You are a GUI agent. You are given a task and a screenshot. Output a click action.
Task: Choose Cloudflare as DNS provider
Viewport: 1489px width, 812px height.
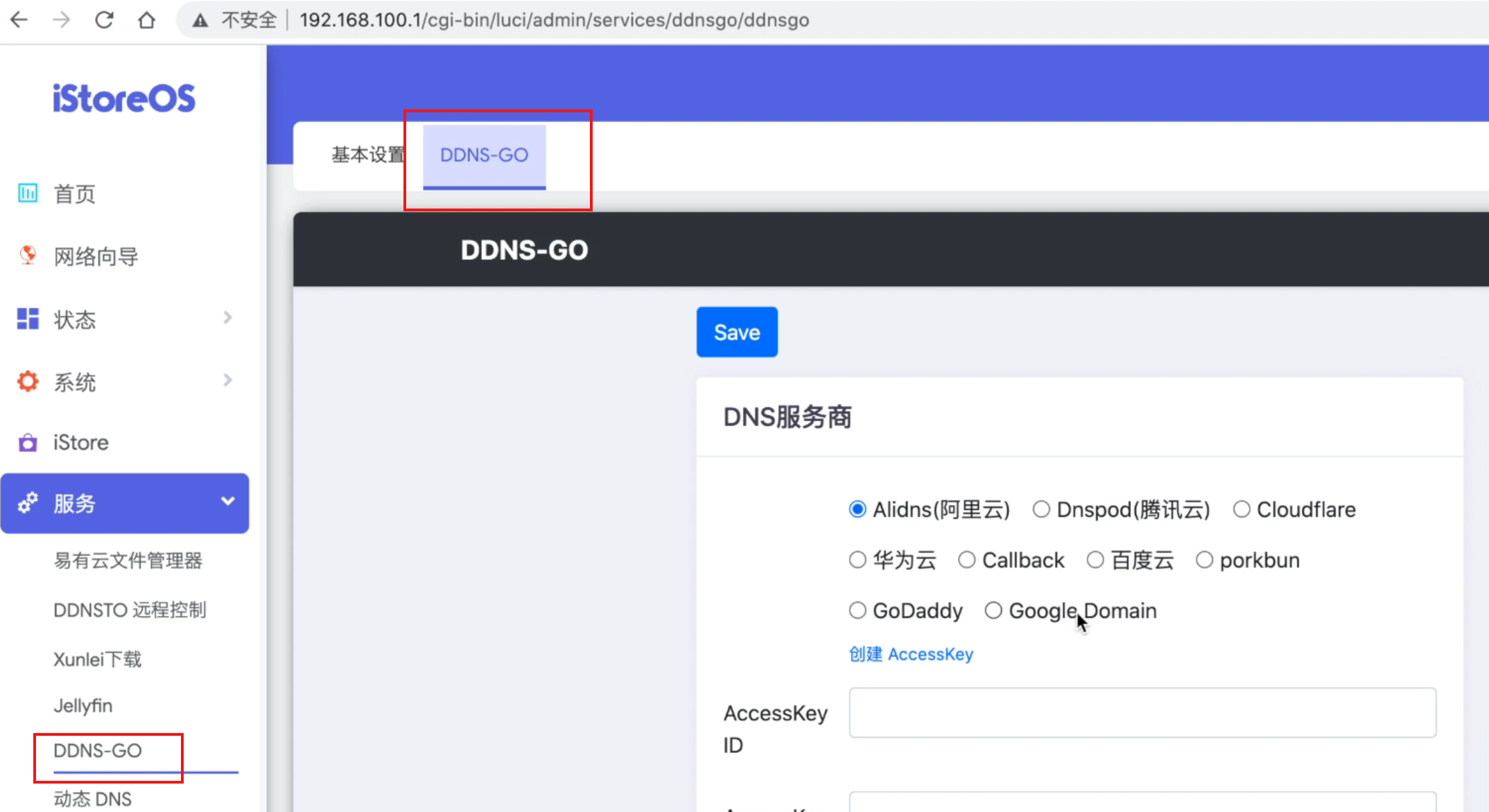[1242, 509]
